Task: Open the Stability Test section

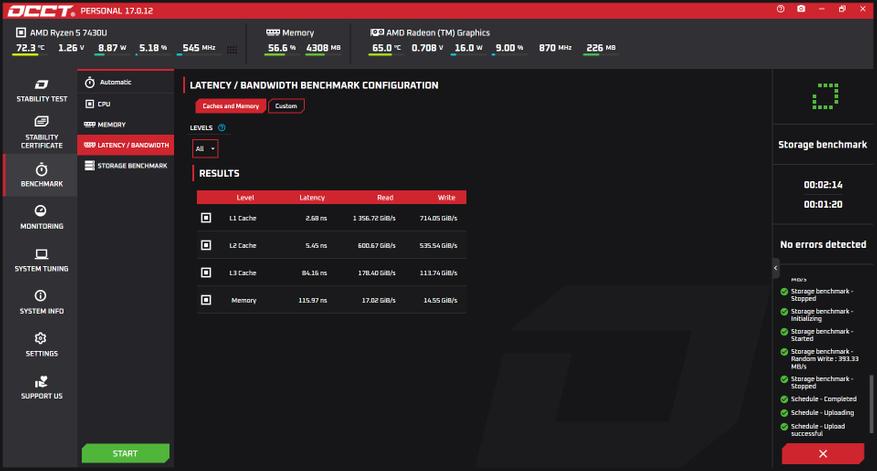Action: (41, 91)
